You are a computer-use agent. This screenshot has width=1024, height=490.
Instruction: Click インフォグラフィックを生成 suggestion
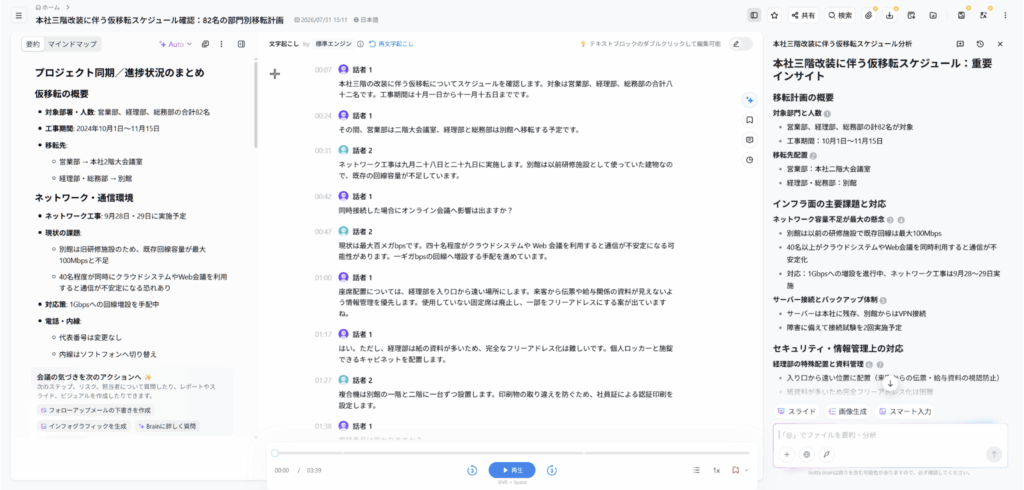(x=84, y=426)
